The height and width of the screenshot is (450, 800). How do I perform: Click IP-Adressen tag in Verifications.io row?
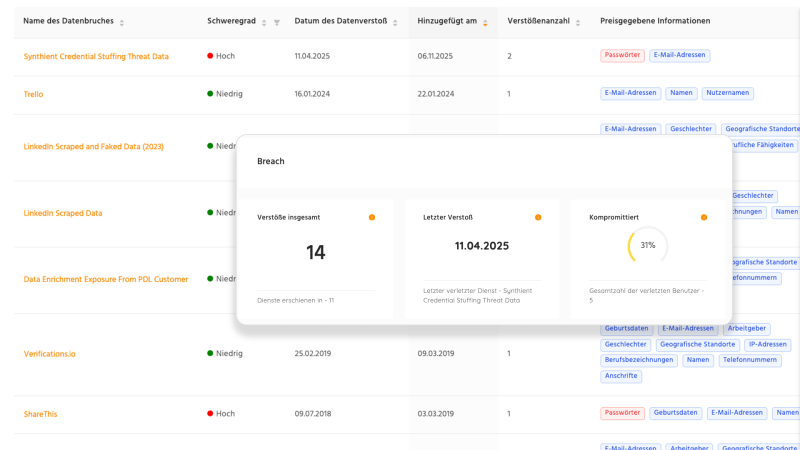pos(767,344)
